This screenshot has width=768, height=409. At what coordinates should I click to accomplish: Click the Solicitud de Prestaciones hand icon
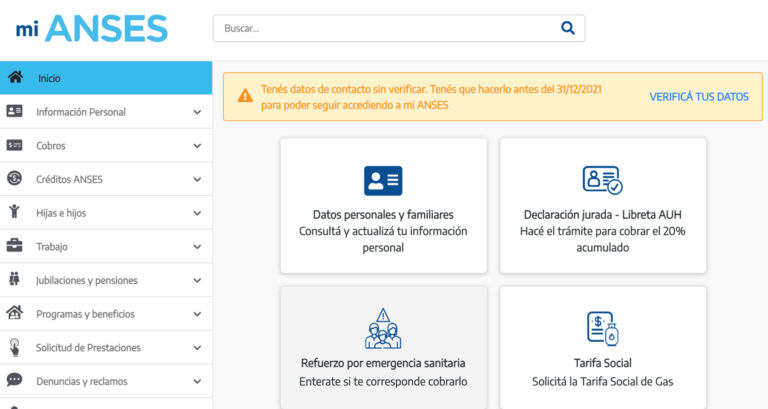tap(14, 347)
